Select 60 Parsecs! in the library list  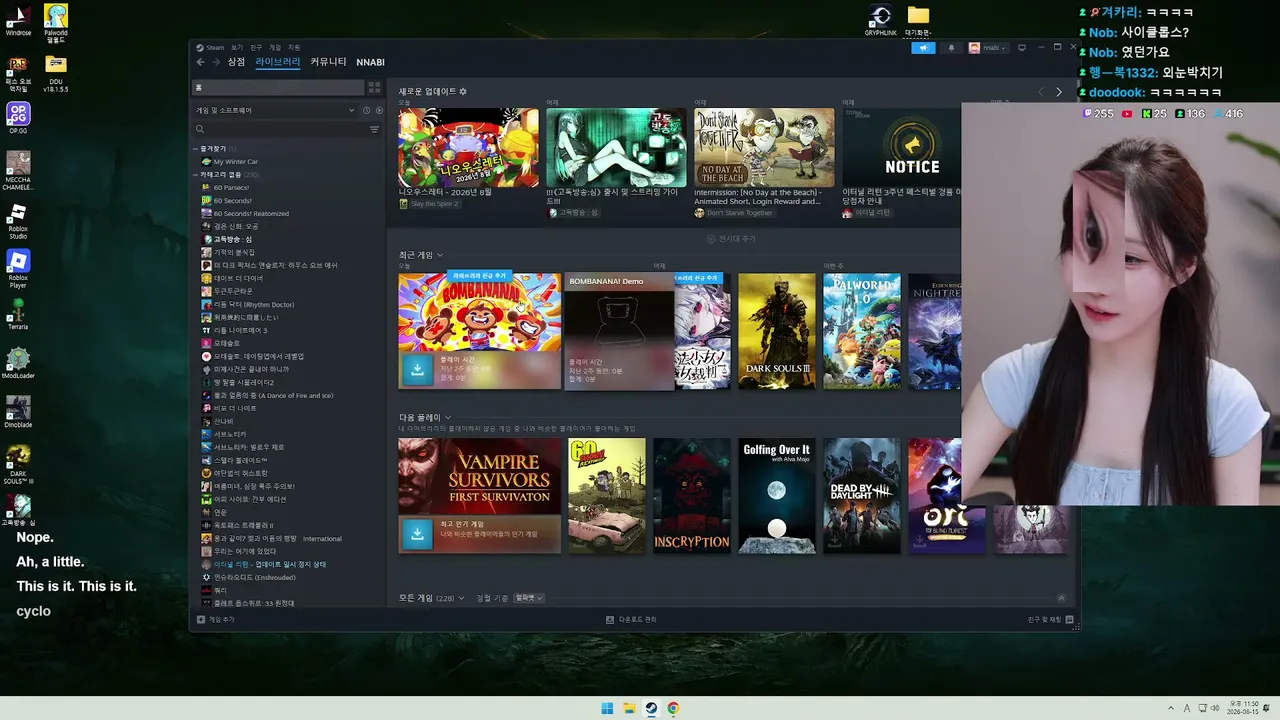click(x=231, y=187)
